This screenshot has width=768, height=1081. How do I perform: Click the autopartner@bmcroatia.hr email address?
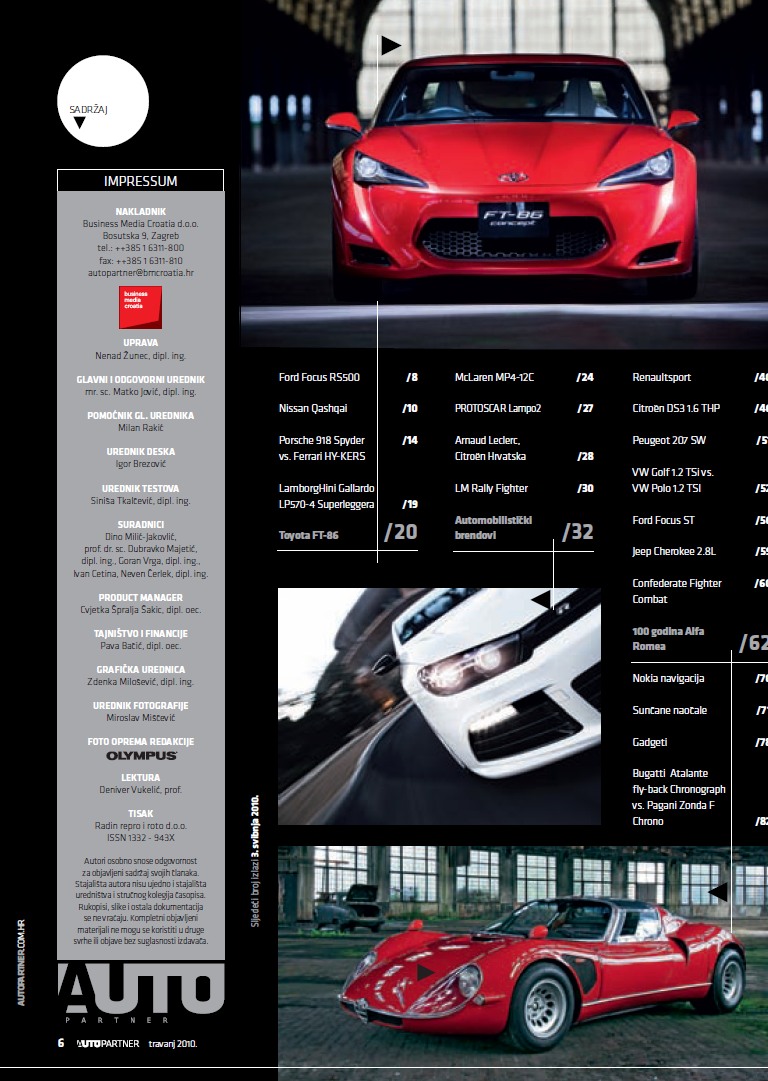(141, 273)
